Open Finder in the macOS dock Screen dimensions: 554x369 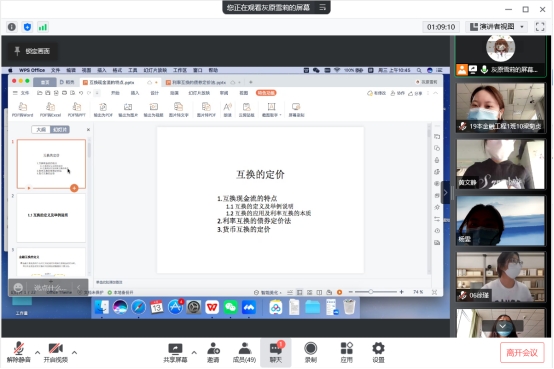click(x=102, y=307)
